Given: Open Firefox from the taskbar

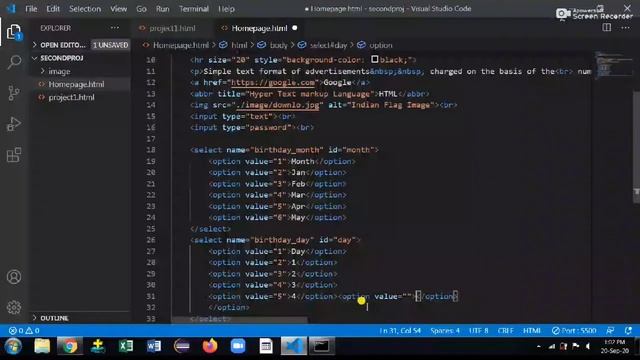Looking at the screenshot, I should pos(210,346).
